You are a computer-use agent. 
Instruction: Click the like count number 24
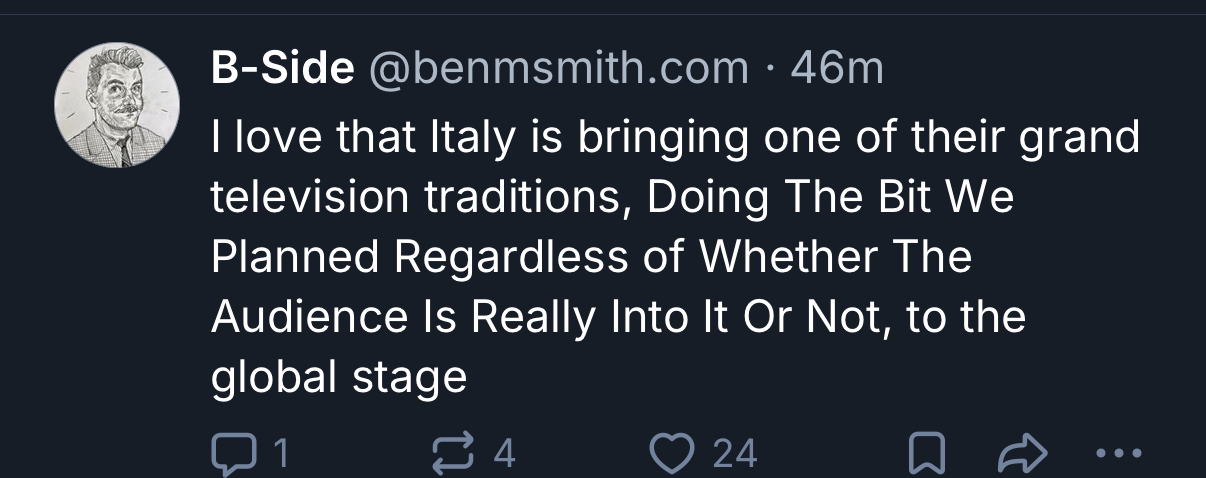click(x=734, y=455)
